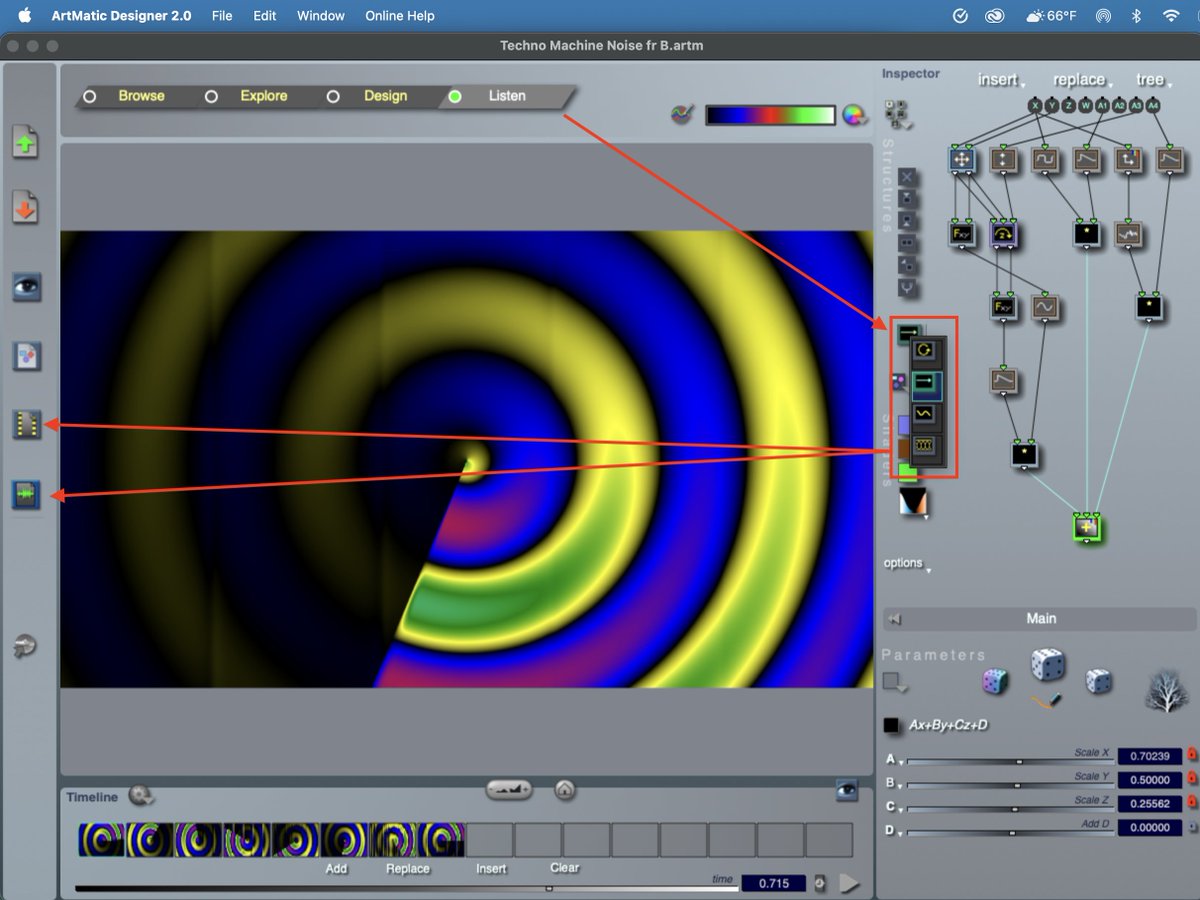Open the Apple menu
The height and width of the screenshot is (900, 1200).
(25, 16)
